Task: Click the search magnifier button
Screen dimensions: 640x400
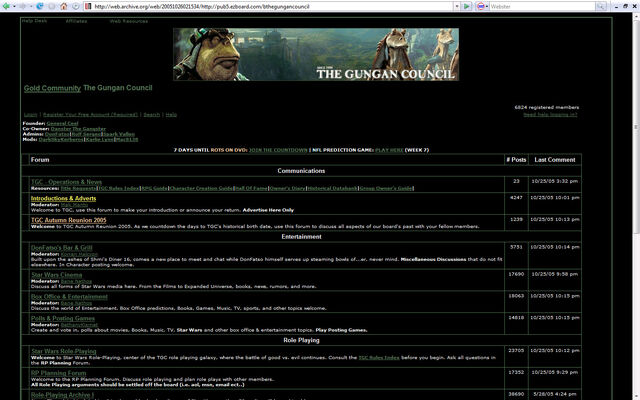Action: click(600, 6)
